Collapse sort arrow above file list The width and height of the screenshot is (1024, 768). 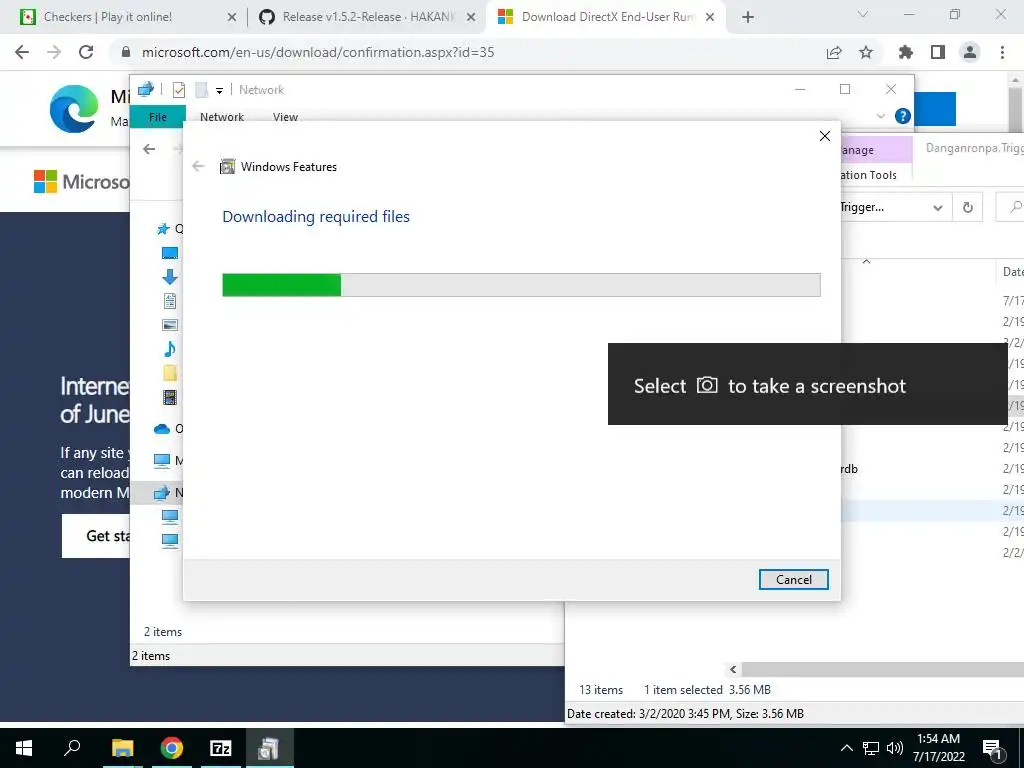pos(867,261)
